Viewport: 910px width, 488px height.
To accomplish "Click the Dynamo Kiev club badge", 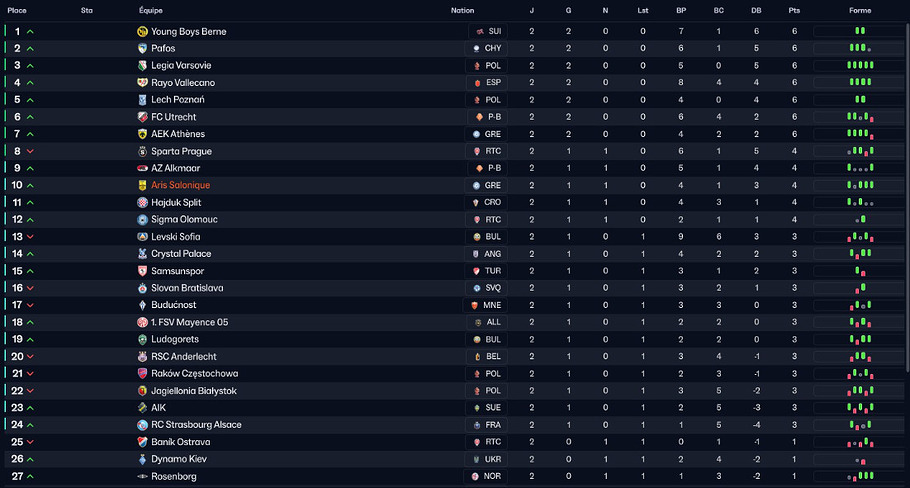I will [142, 459].
